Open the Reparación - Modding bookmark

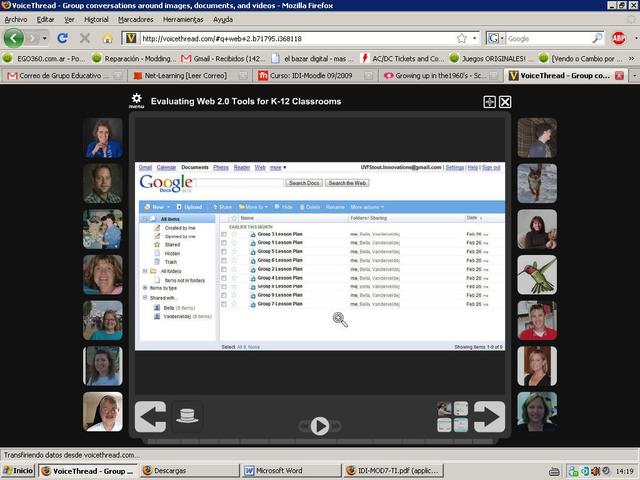[133, 59]
